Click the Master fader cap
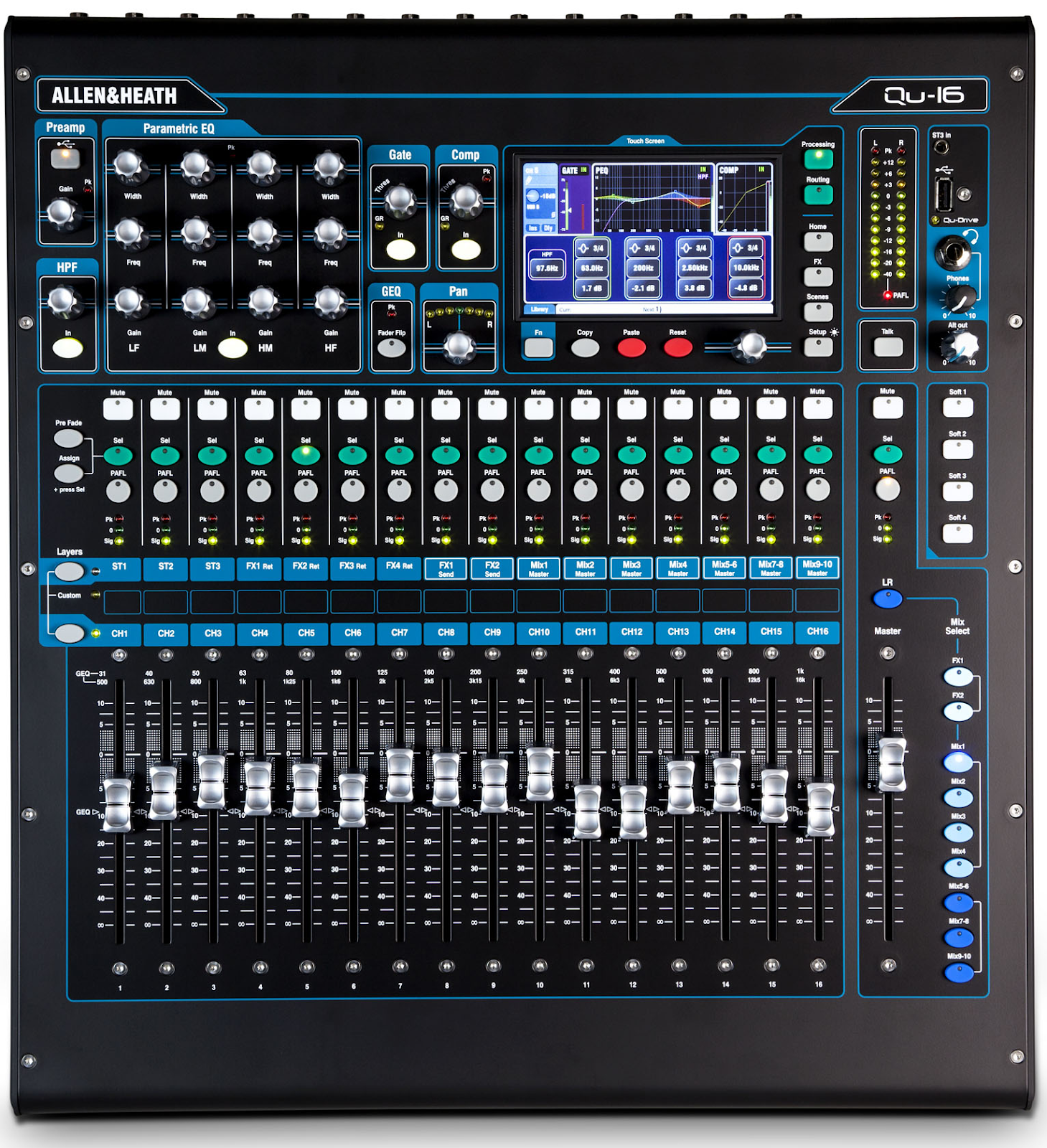This screenshot has height=1148, width=1047. [x=892, y=764]
